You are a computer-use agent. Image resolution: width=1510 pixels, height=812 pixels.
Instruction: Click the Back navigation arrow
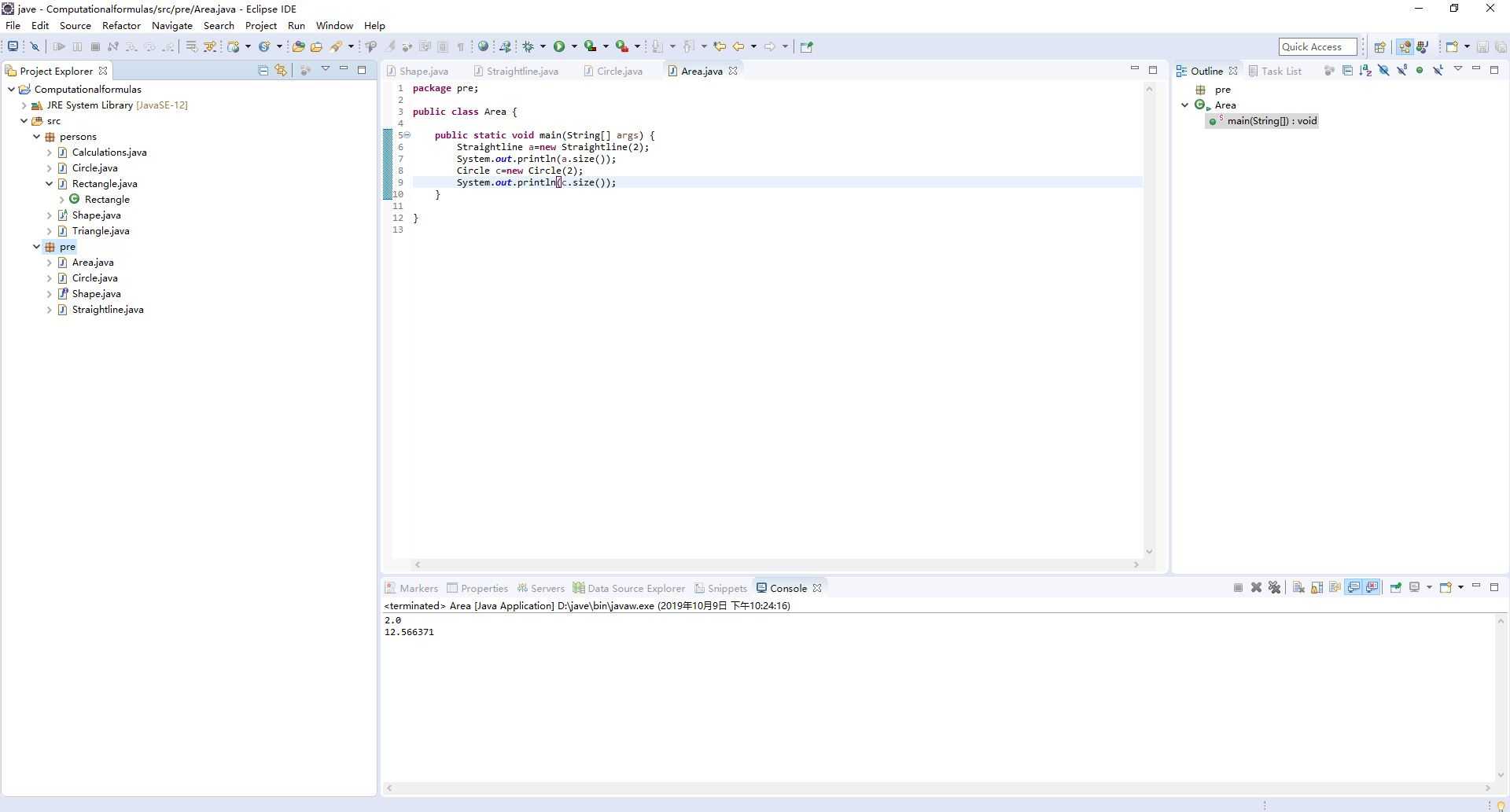point(738,46)
